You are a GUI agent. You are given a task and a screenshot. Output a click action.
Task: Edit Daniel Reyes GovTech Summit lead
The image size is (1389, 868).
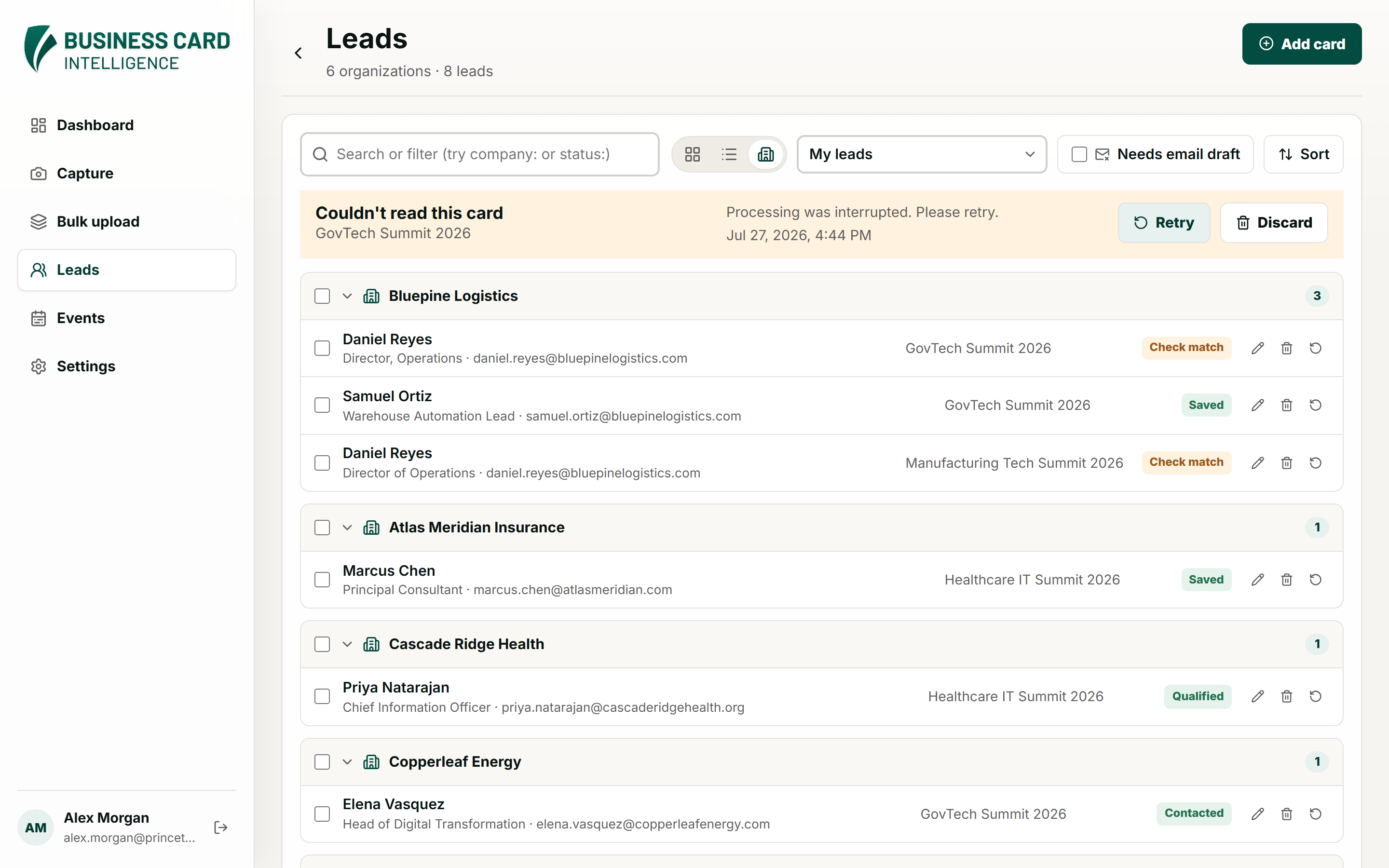[1257, 349]
